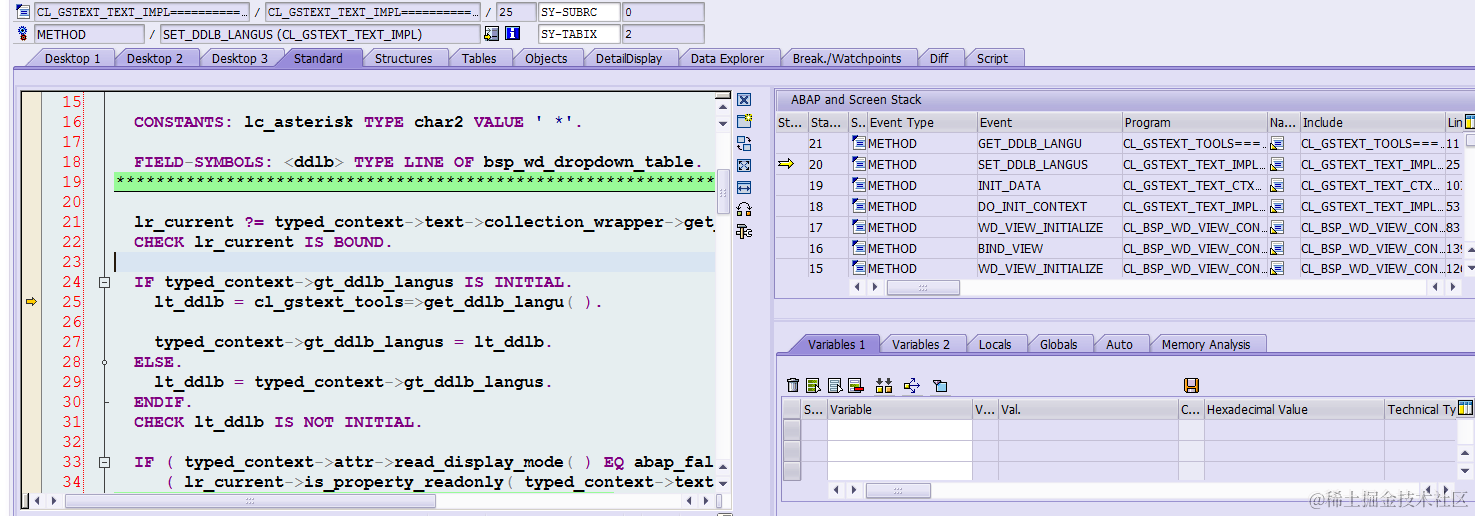
Task: Click delete trash icon in Variables toolbar
Action: (x=793, y=385)
